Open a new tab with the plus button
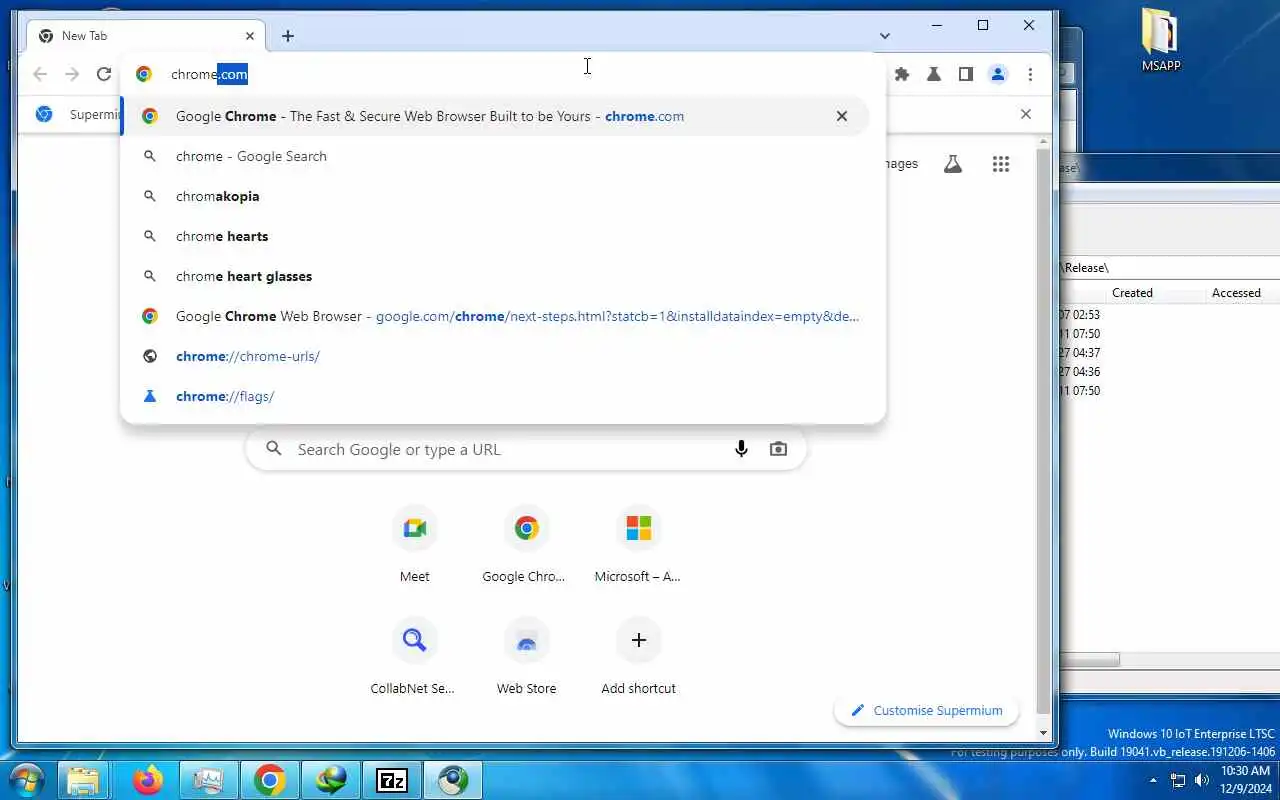The height and width of the screenshot is (800, 1280). point(288,36)
